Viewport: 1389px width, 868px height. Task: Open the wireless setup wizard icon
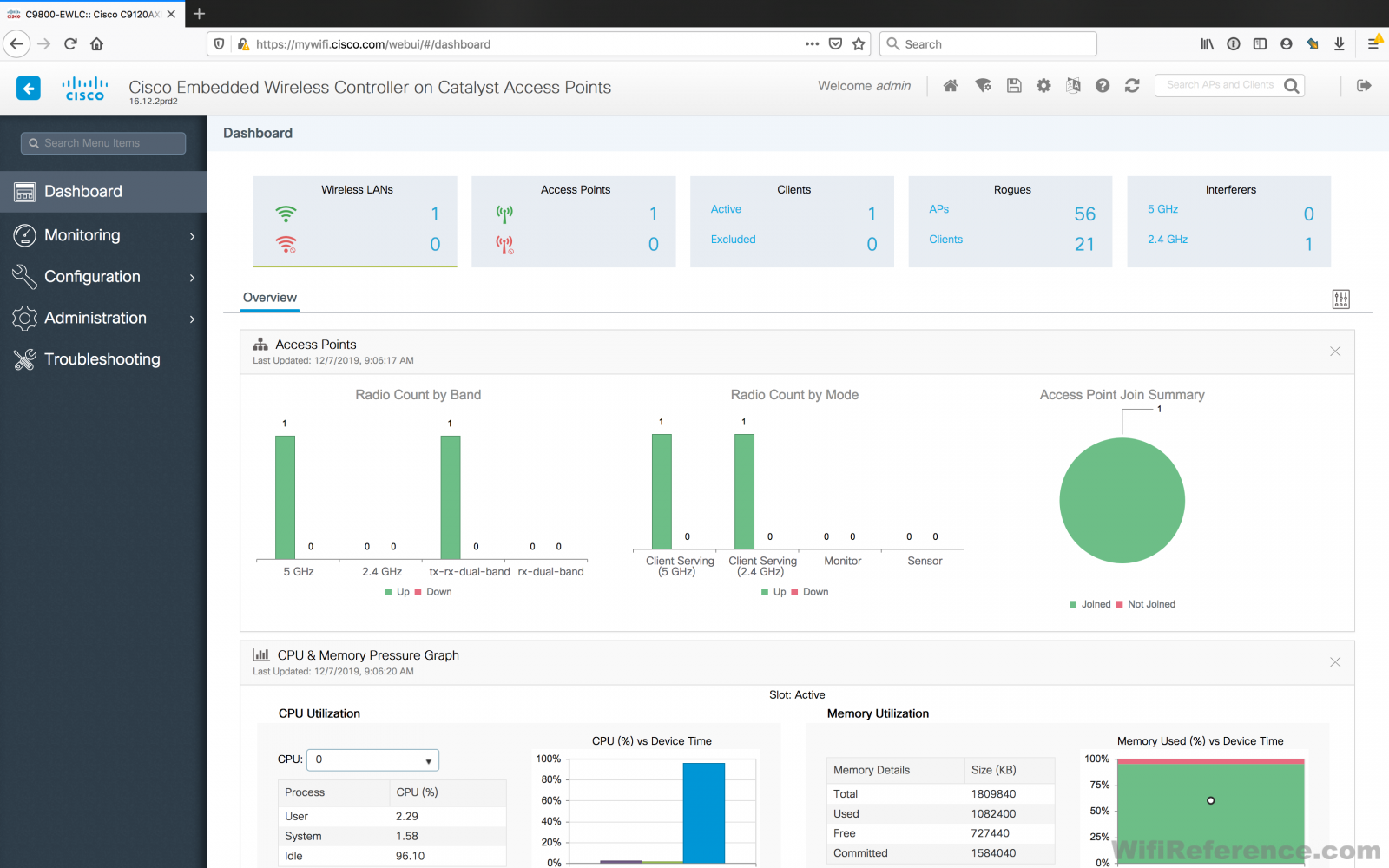coord(983,85)
